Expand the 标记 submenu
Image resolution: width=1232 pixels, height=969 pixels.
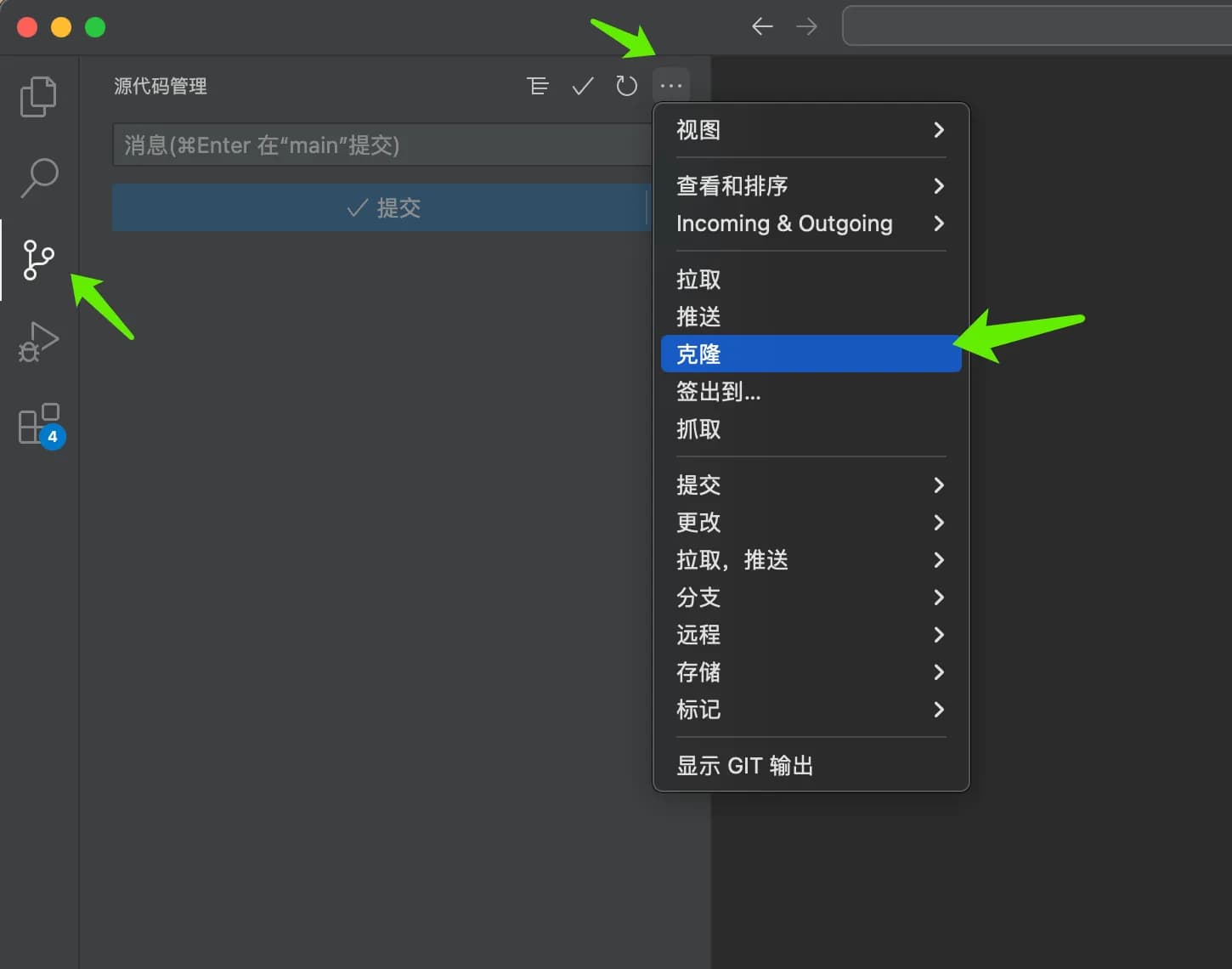[811, 710]
